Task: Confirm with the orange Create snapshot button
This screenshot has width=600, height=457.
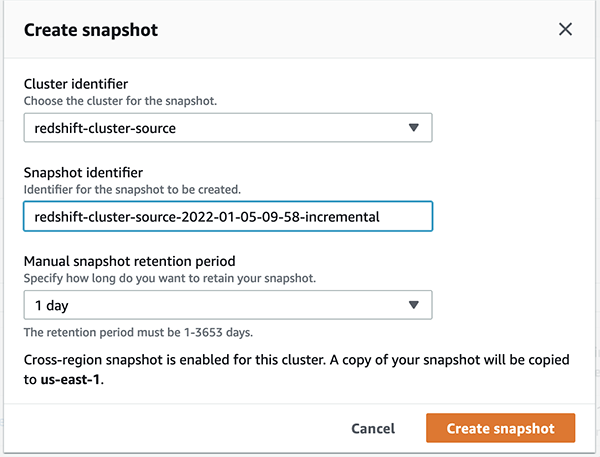Action: [500, 428]
